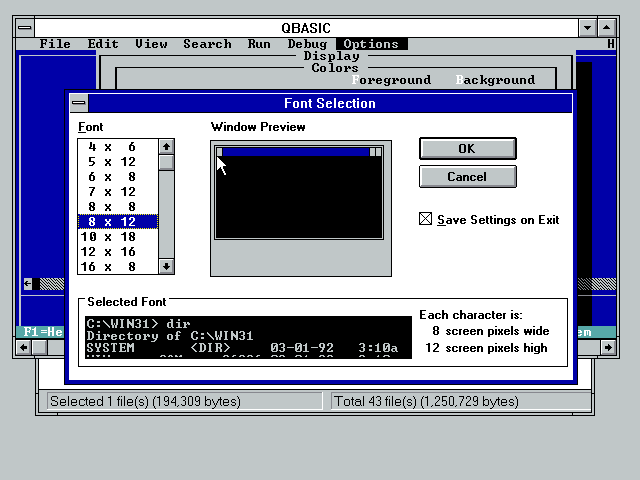The width and height of the screenshot is (640, 480).
Task: Click the OK button
Action: pyautogui.click(x=468, y=149)
